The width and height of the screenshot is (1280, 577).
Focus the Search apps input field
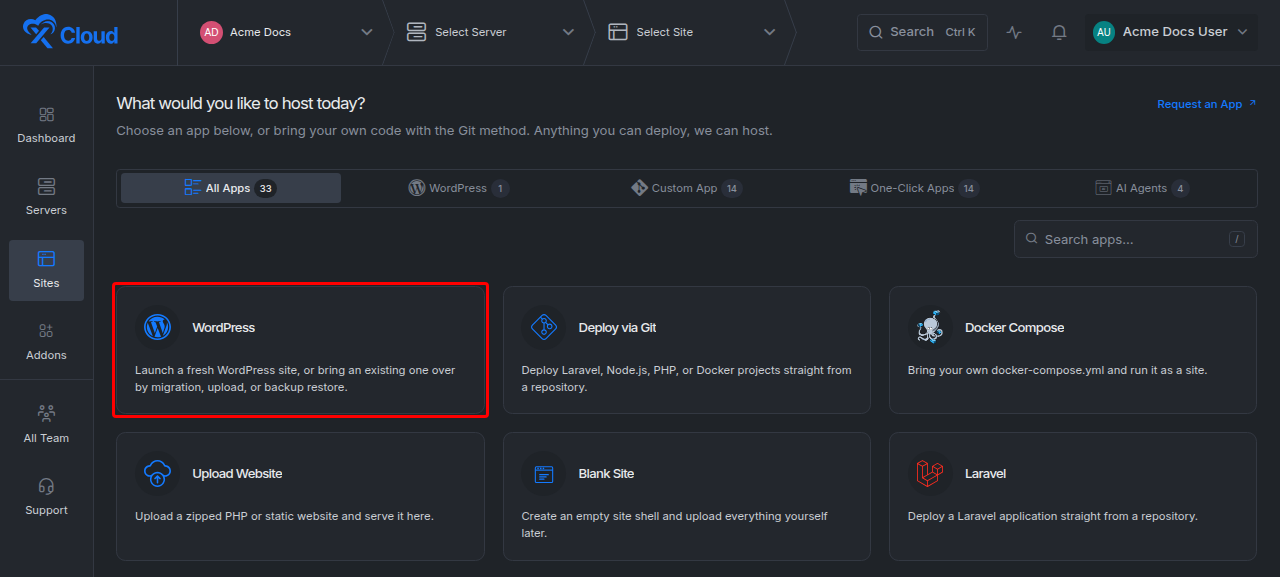(1136, 239)
